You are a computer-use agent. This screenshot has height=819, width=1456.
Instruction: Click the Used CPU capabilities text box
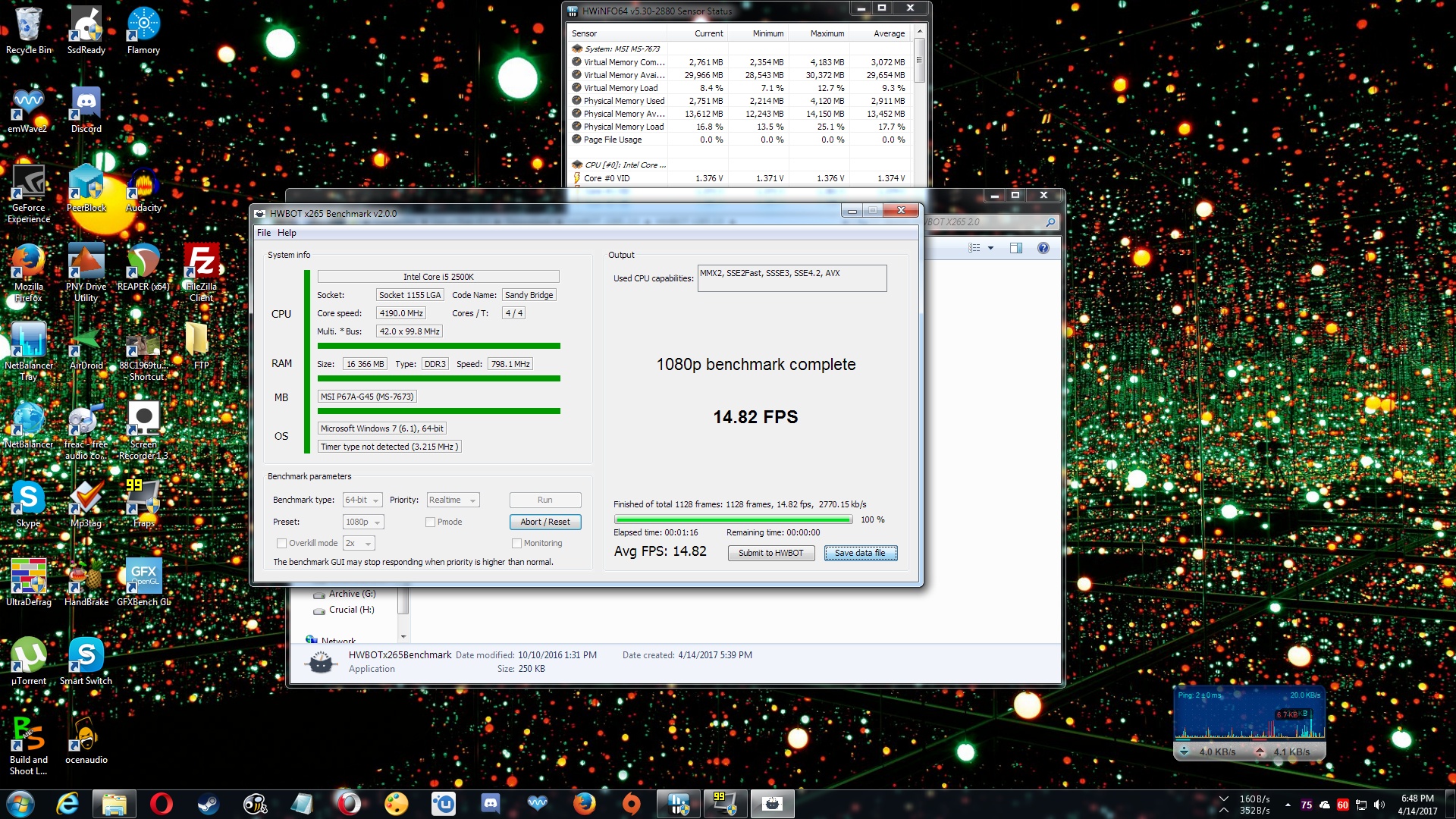click(x=792, y=278)
